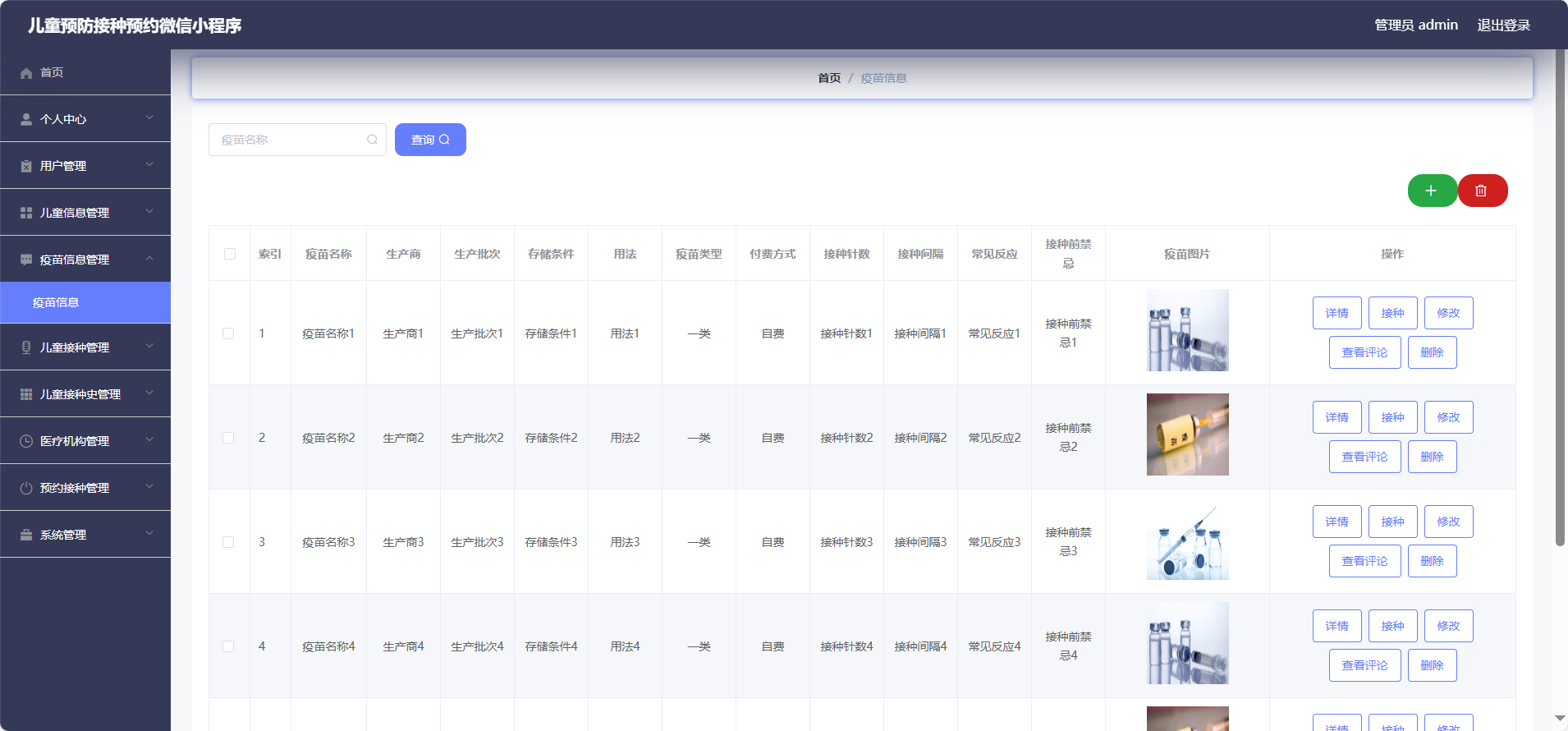Click 详情 button for 疫苗名称4
Screen dimensions: 1568x731
pos(1337,626)
